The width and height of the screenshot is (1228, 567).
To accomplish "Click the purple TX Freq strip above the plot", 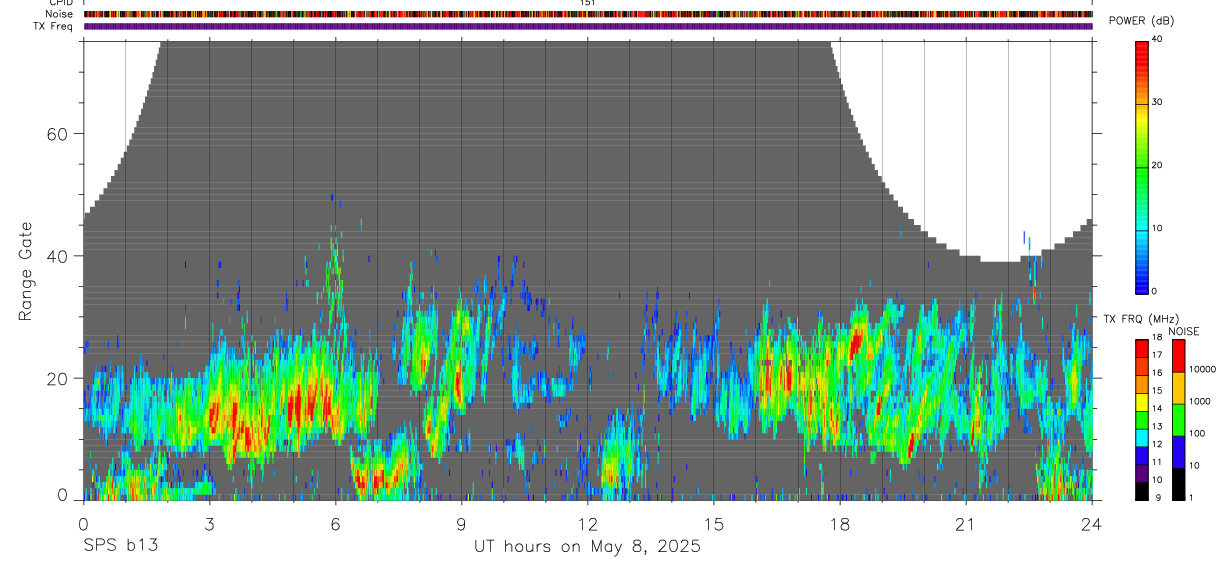I will tap(588, 26).
